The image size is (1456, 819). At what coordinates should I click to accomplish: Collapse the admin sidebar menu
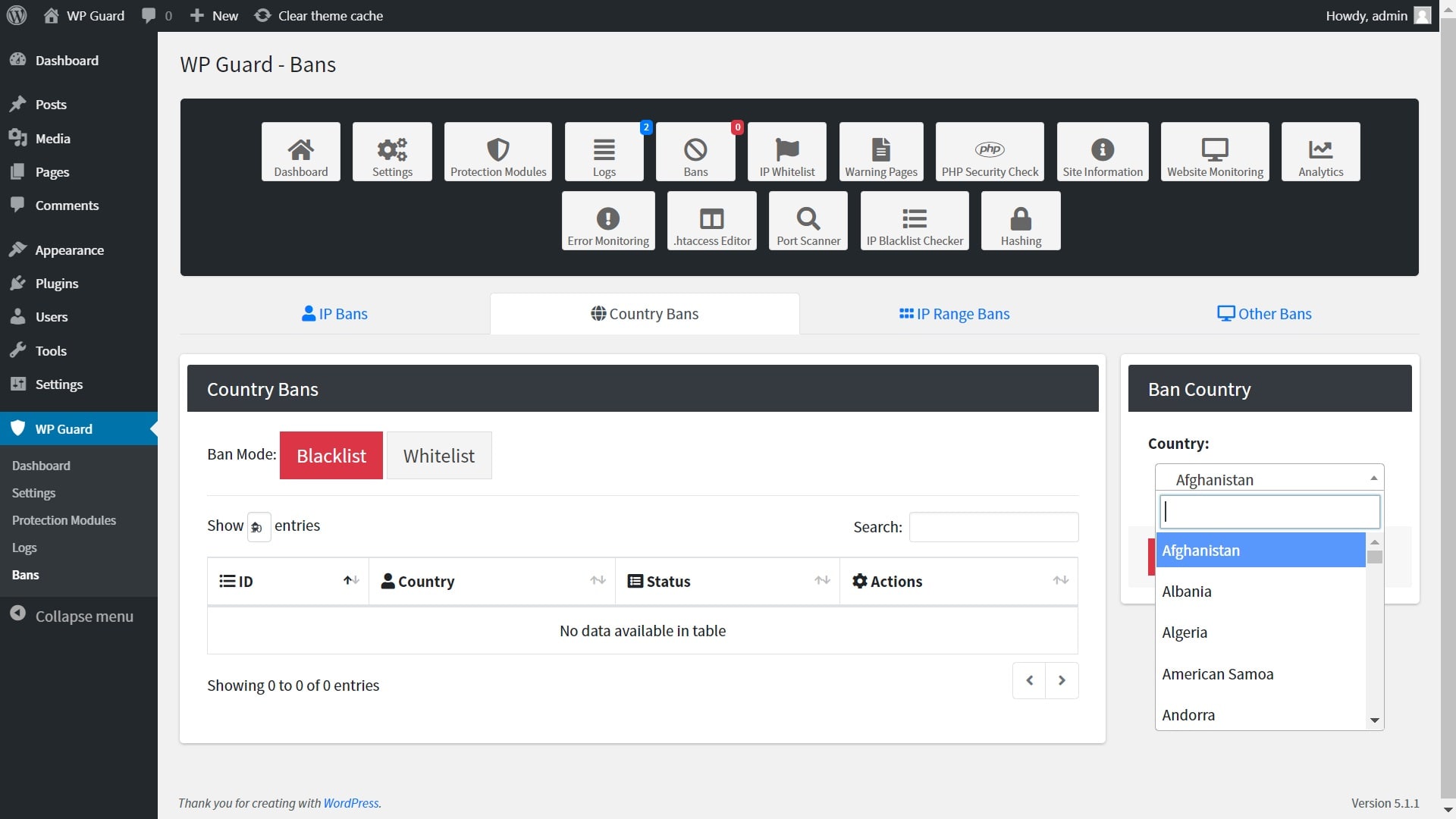pos(71,616)
